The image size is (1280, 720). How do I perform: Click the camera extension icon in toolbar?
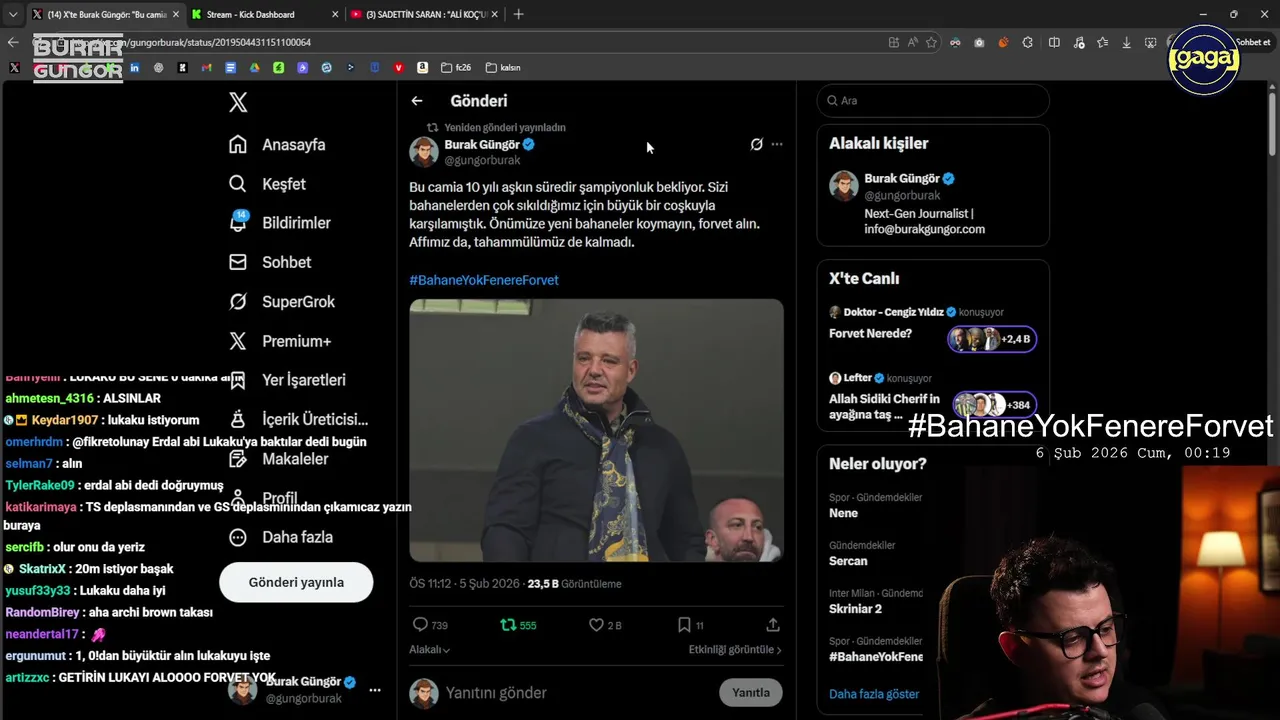(x=979, y=42)
